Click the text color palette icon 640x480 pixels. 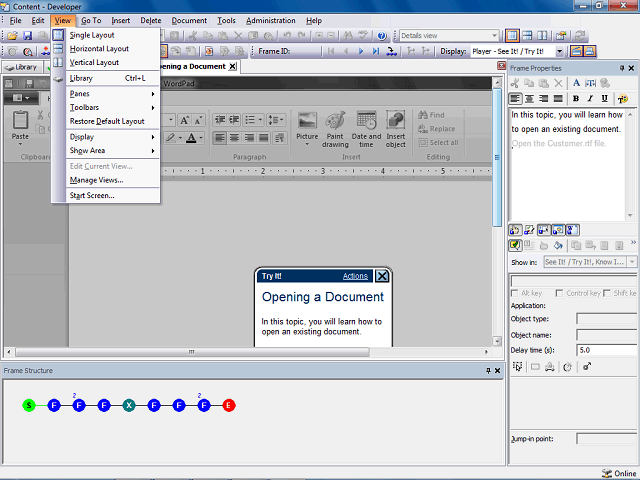[623, 98]
